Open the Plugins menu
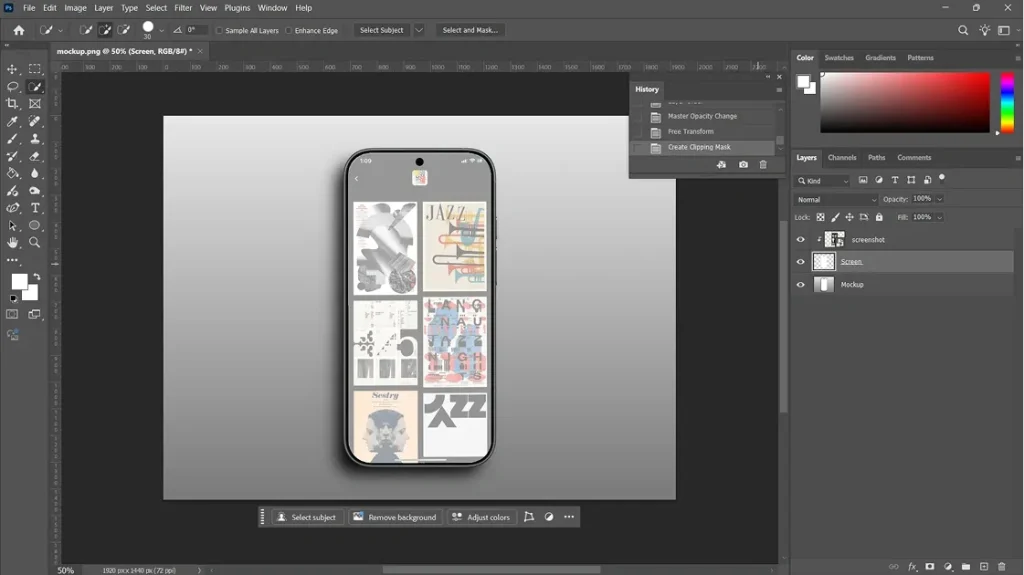1024x575 pixels. (x=237, y=8)
